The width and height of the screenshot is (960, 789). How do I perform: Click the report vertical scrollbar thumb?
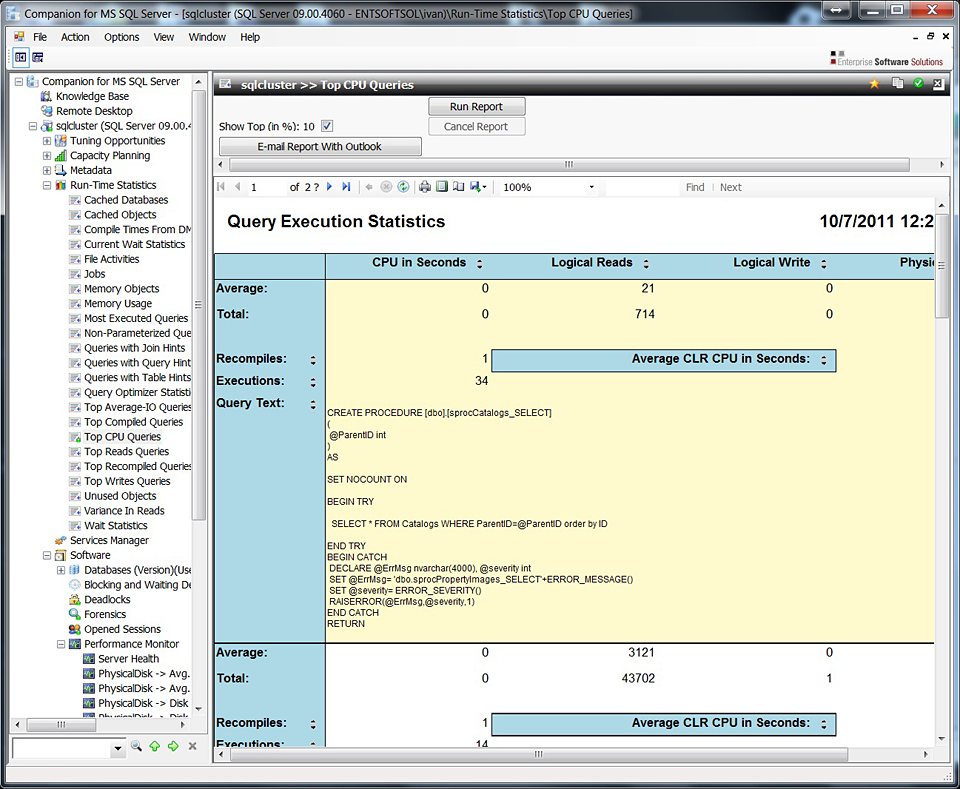tap(941, 265)
